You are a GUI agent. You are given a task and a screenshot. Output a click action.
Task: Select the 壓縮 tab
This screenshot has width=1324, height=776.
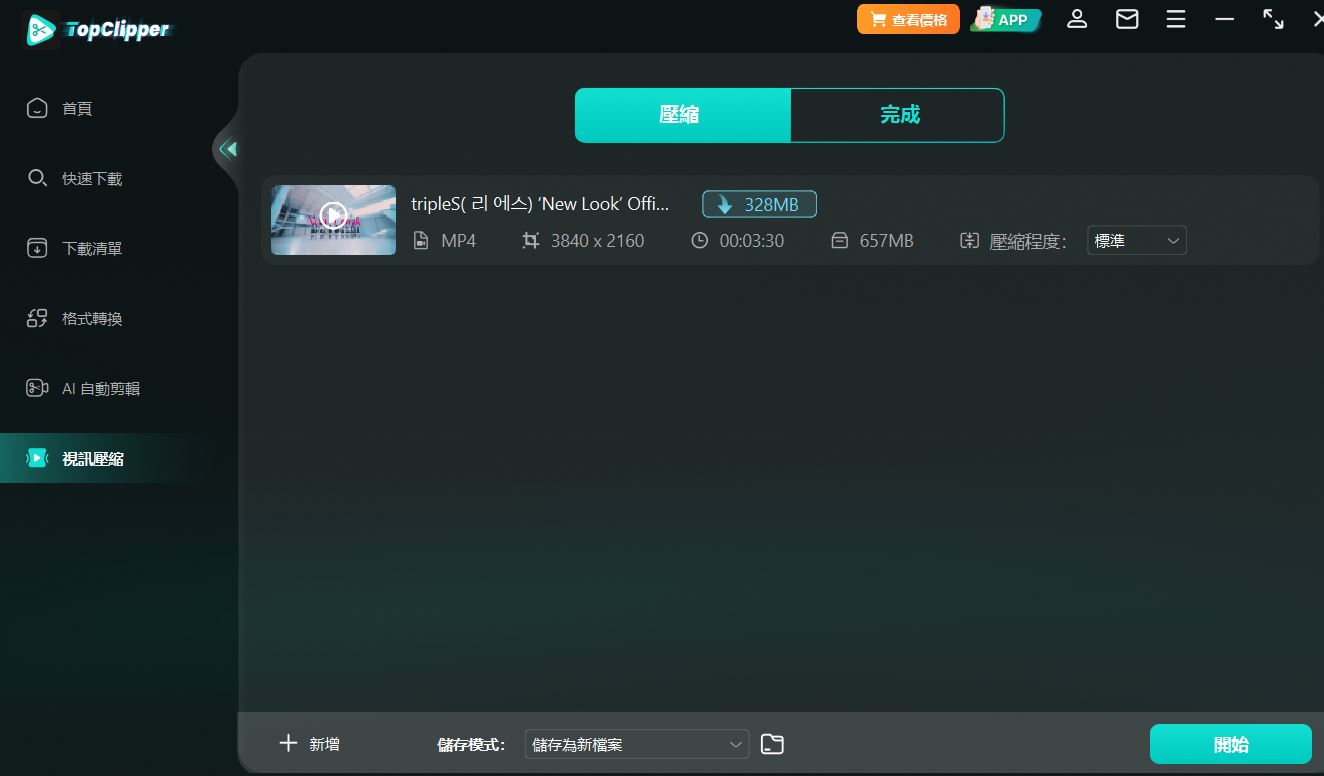682,115
